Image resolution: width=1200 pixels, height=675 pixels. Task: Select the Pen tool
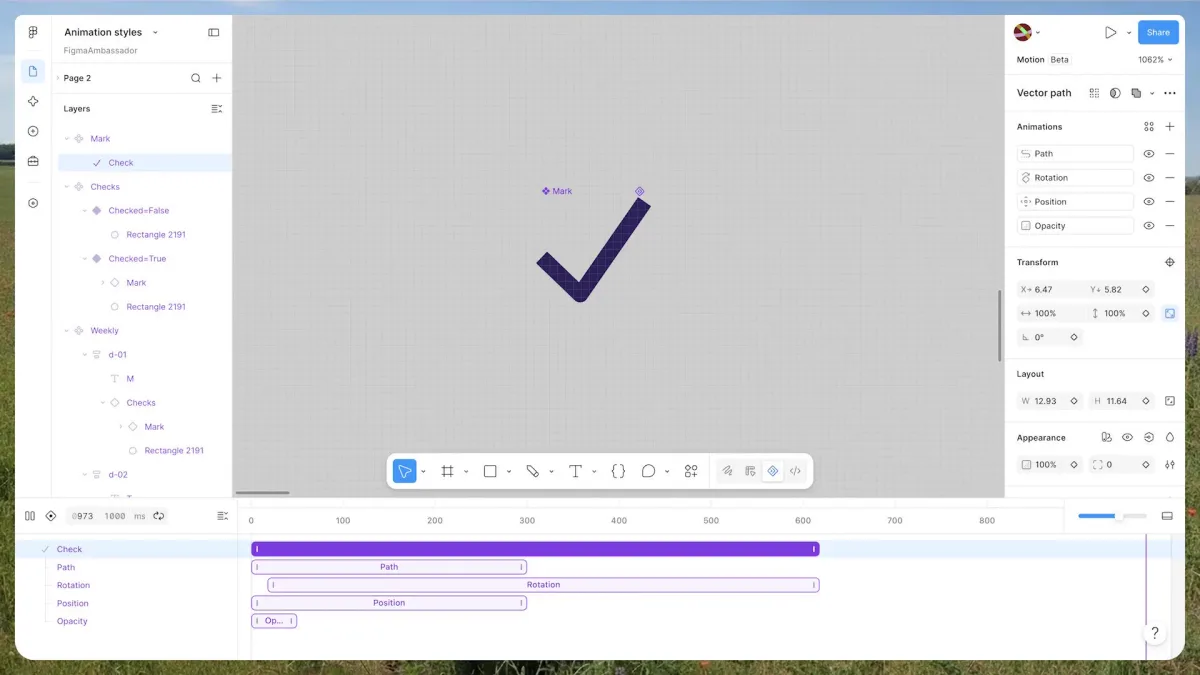(x=533, y=471)
